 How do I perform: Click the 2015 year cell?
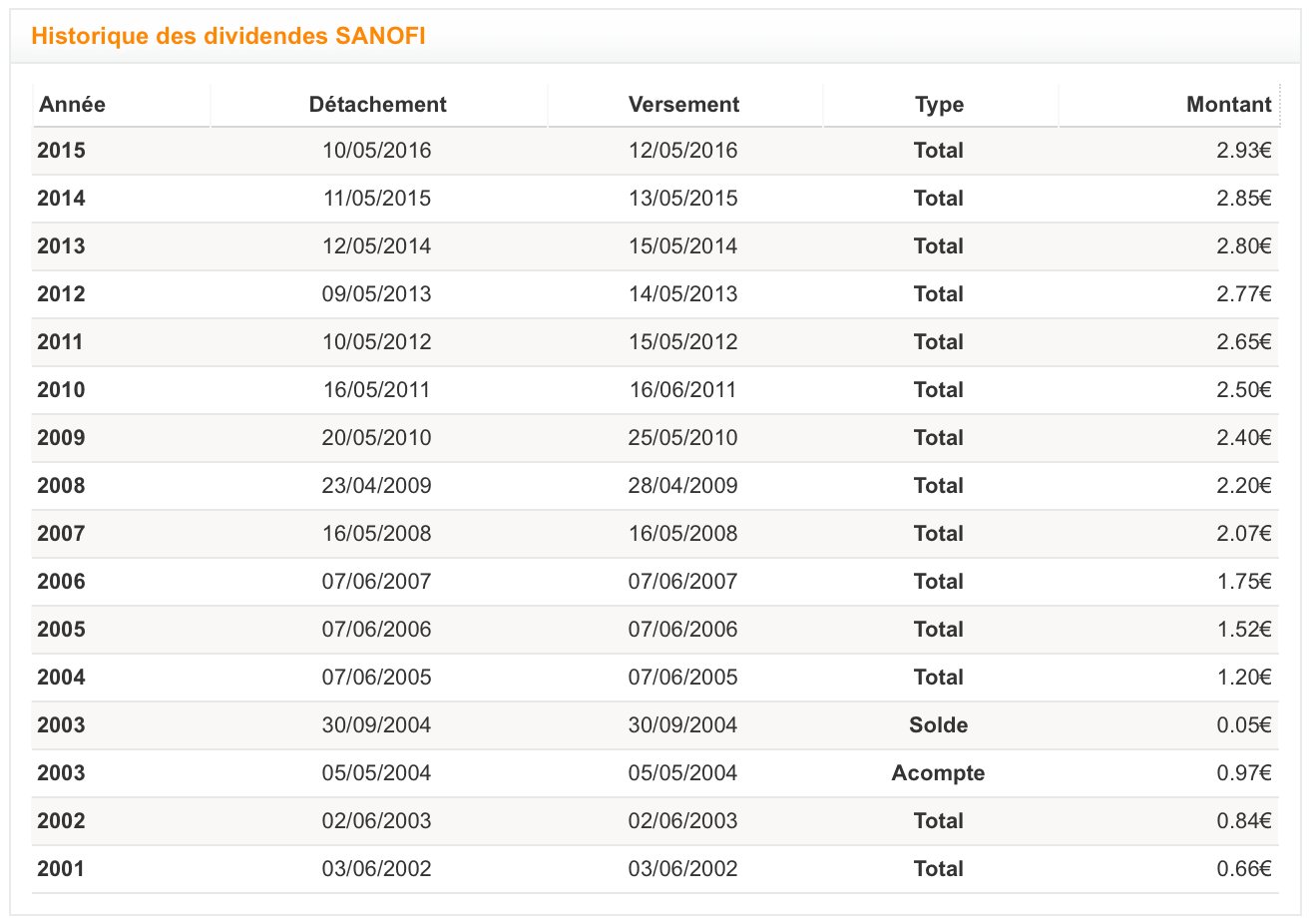click(61, 151)
